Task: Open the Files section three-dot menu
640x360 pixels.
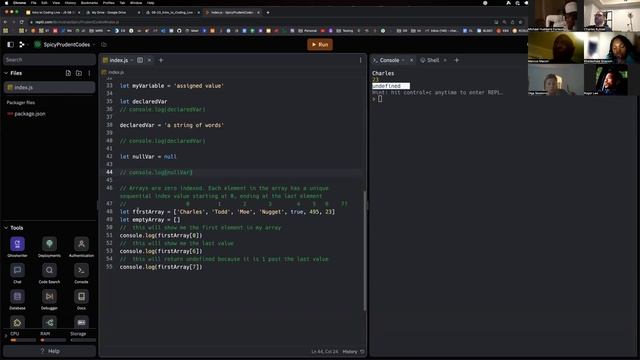Action: pos(89,73)
